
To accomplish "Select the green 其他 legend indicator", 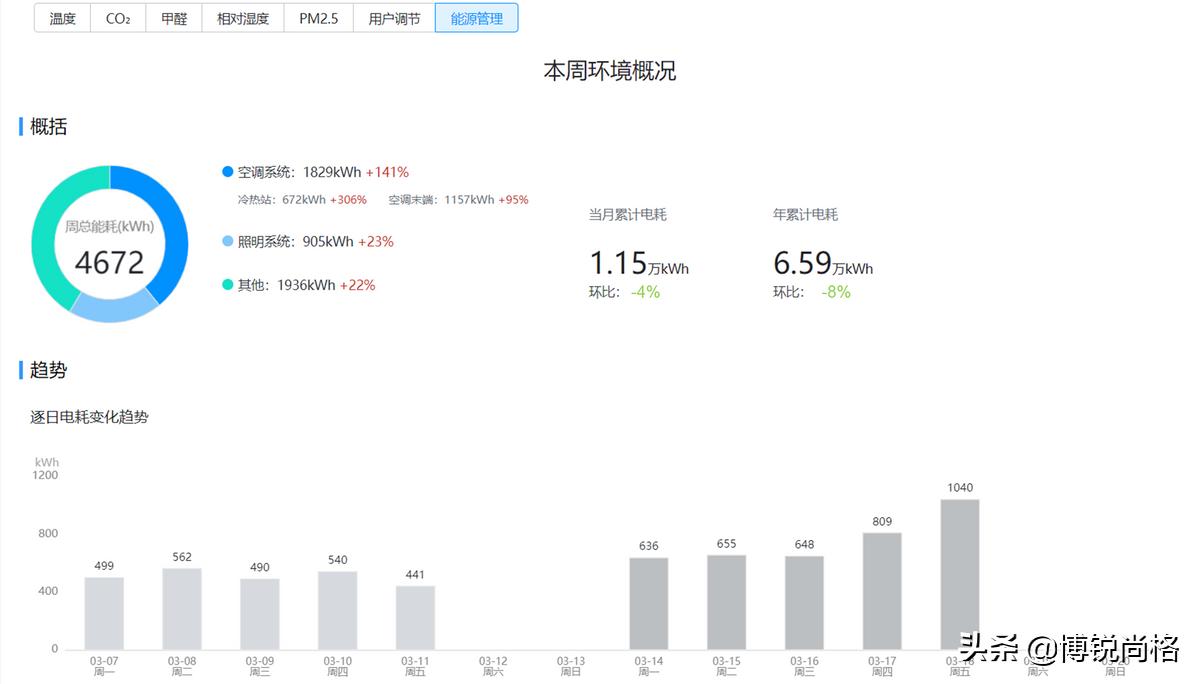I will coord(227,284).
